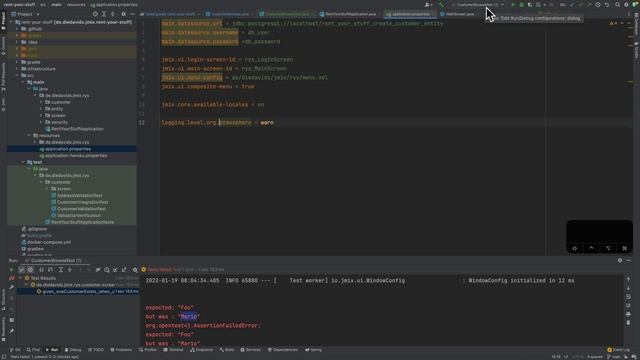Select CustomerBrowseTest tab in Run panel
Viewport: 640px width, 360px height.
(x=56, y=260)
